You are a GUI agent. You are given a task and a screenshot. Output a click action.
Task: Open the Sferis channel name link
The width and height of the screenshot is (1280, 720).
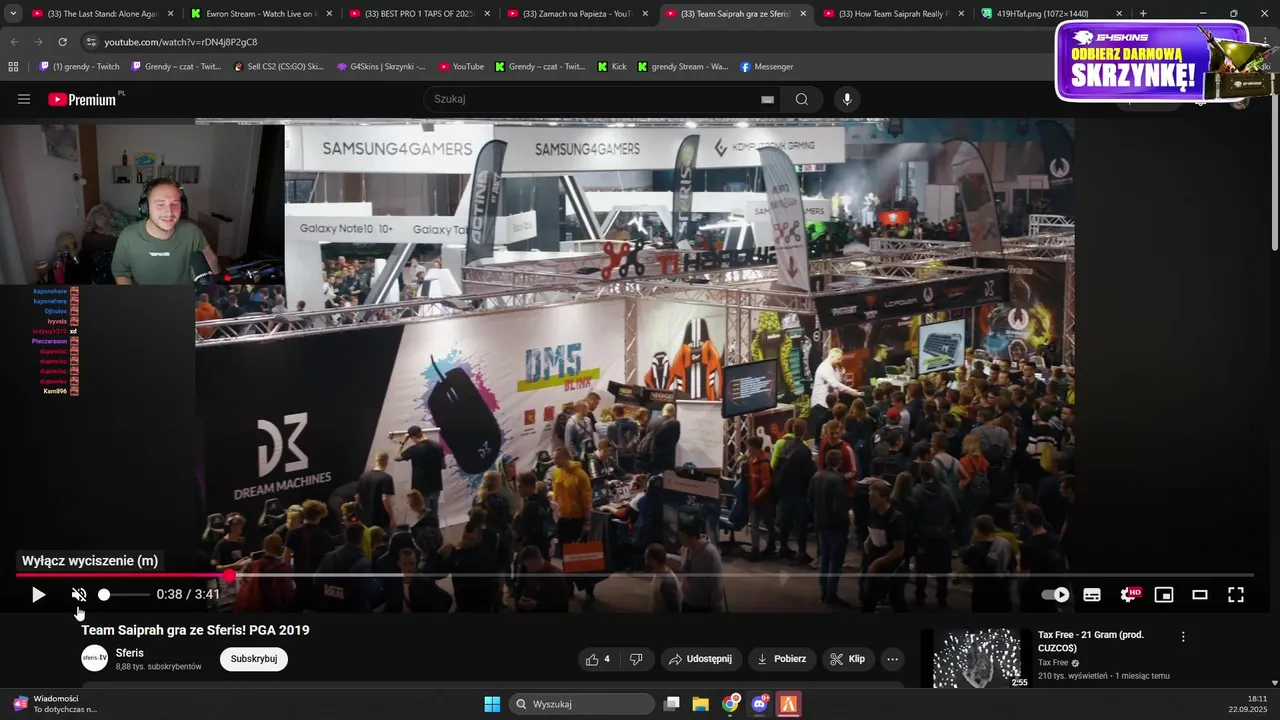pyautogui.click(x=130, y=653)
